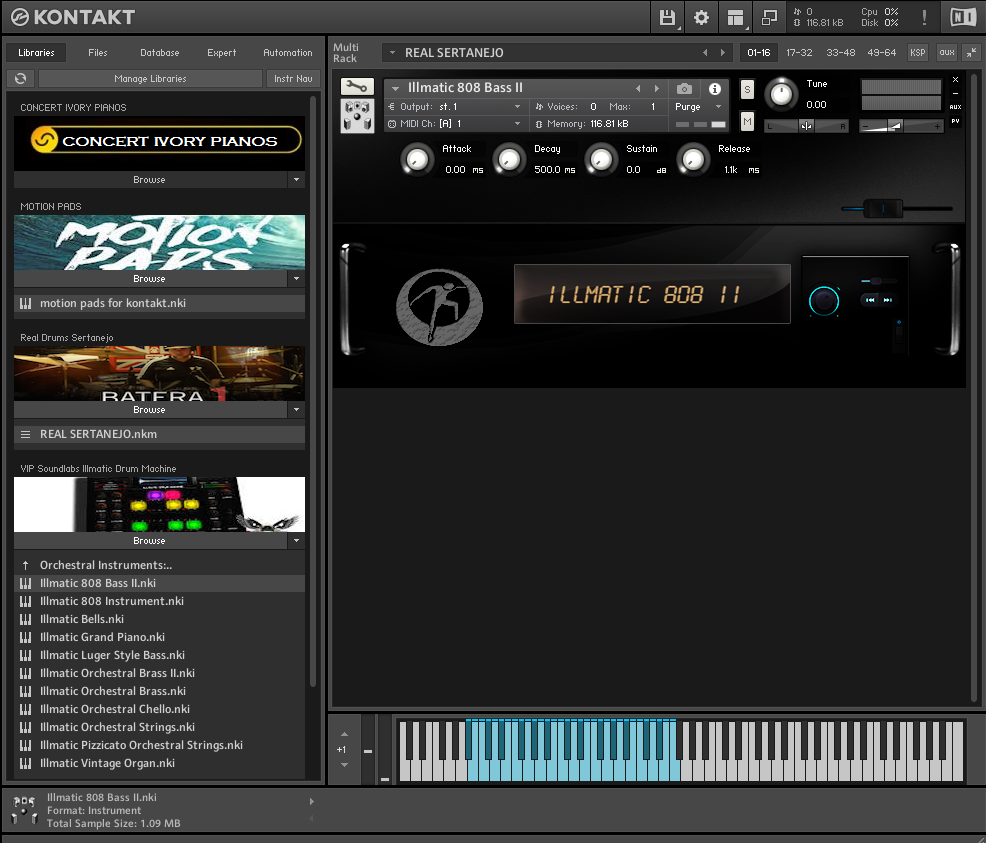The width and height of the screenshot is (986, 843).
Task: Go up a folder via Orchestral Instruments arrow
Action: tap(25, 565)
